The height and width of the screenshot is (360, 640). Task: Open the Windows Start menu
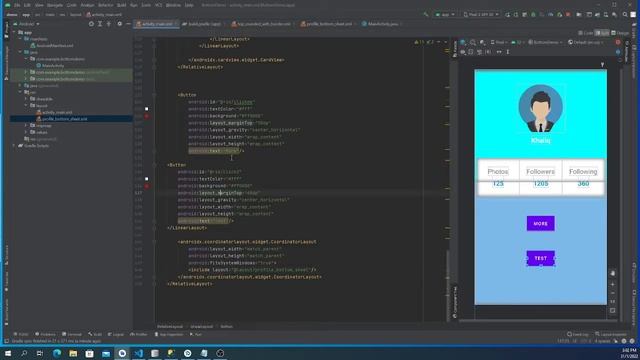[x=8, y=353]
